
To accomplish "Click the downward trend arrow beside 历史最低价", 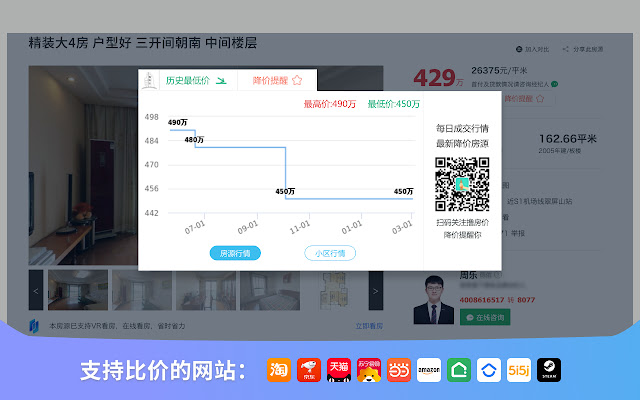I will (x=221, y=80).
